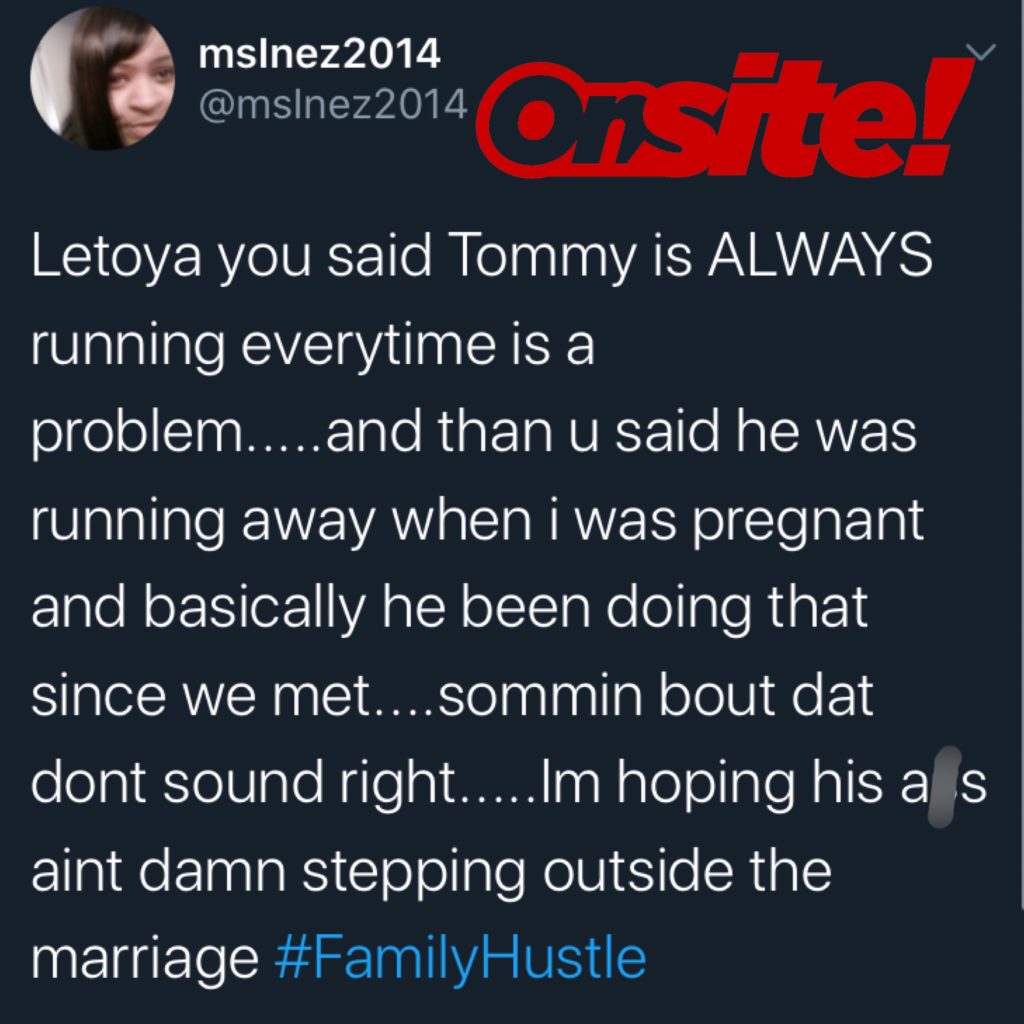Click the word Tommy in the tweet
The image size is (1024, 1024).
pos(541,257)
